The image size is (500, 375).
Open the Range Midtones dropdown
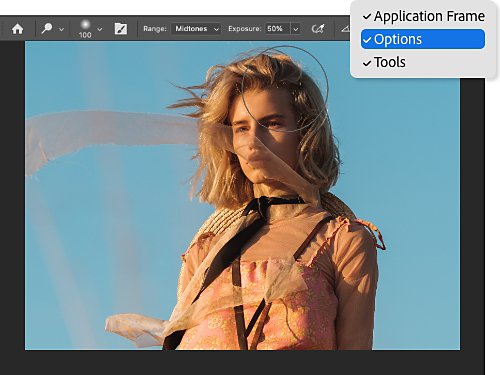(196, 29)
